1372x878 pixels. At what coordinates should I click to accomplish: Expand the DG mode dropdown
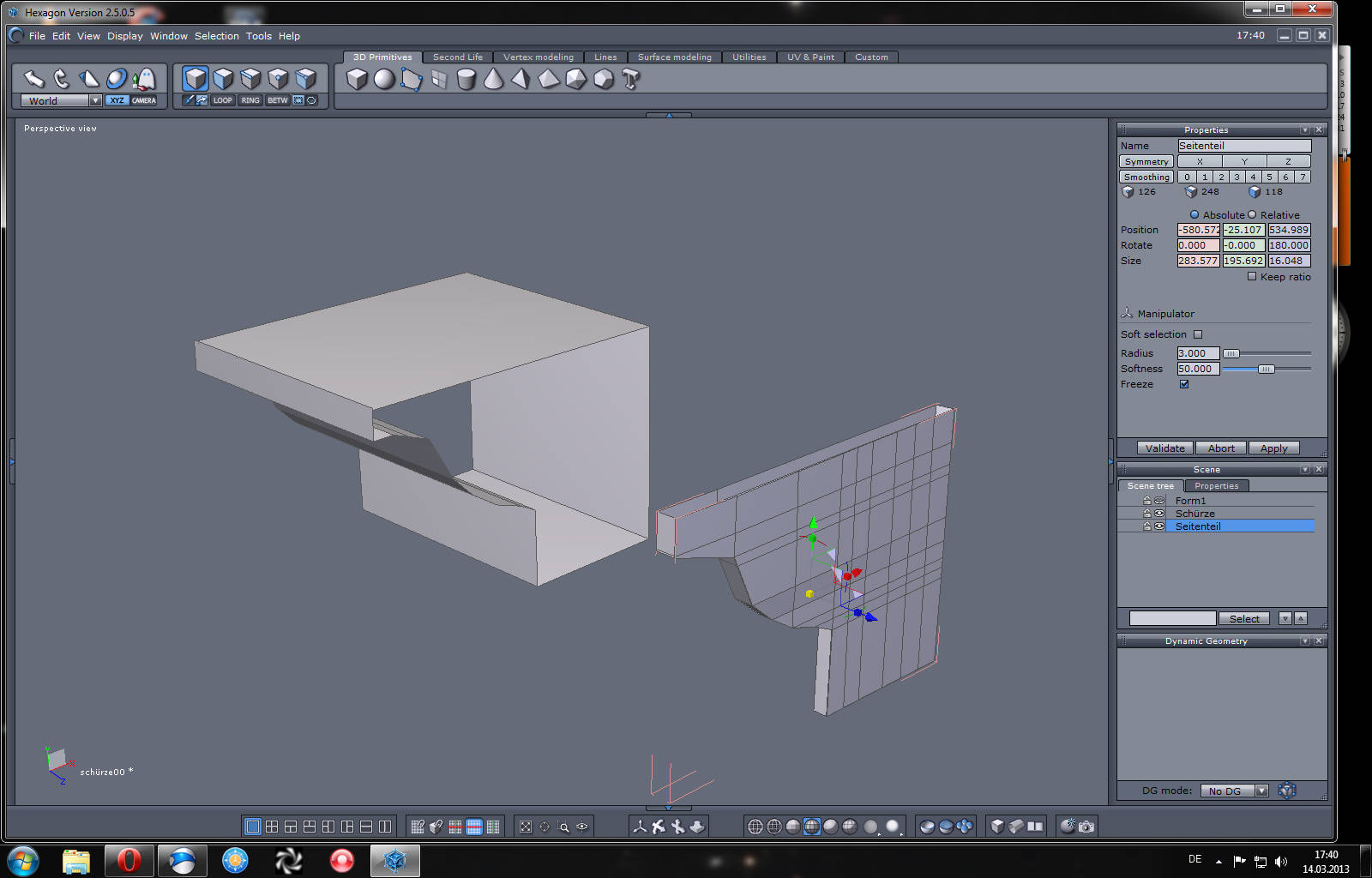pos(1261,791)
